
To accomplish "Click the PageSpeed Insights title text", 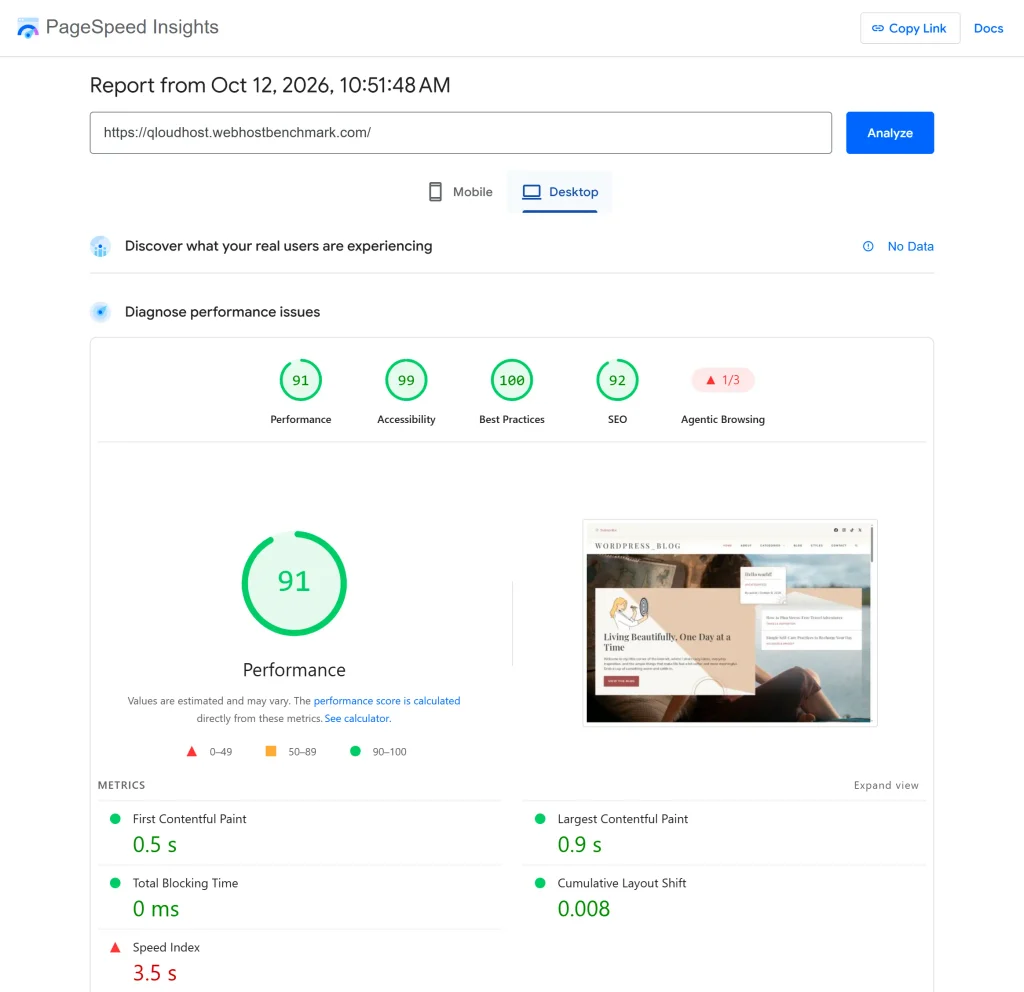I will [132, 27].
